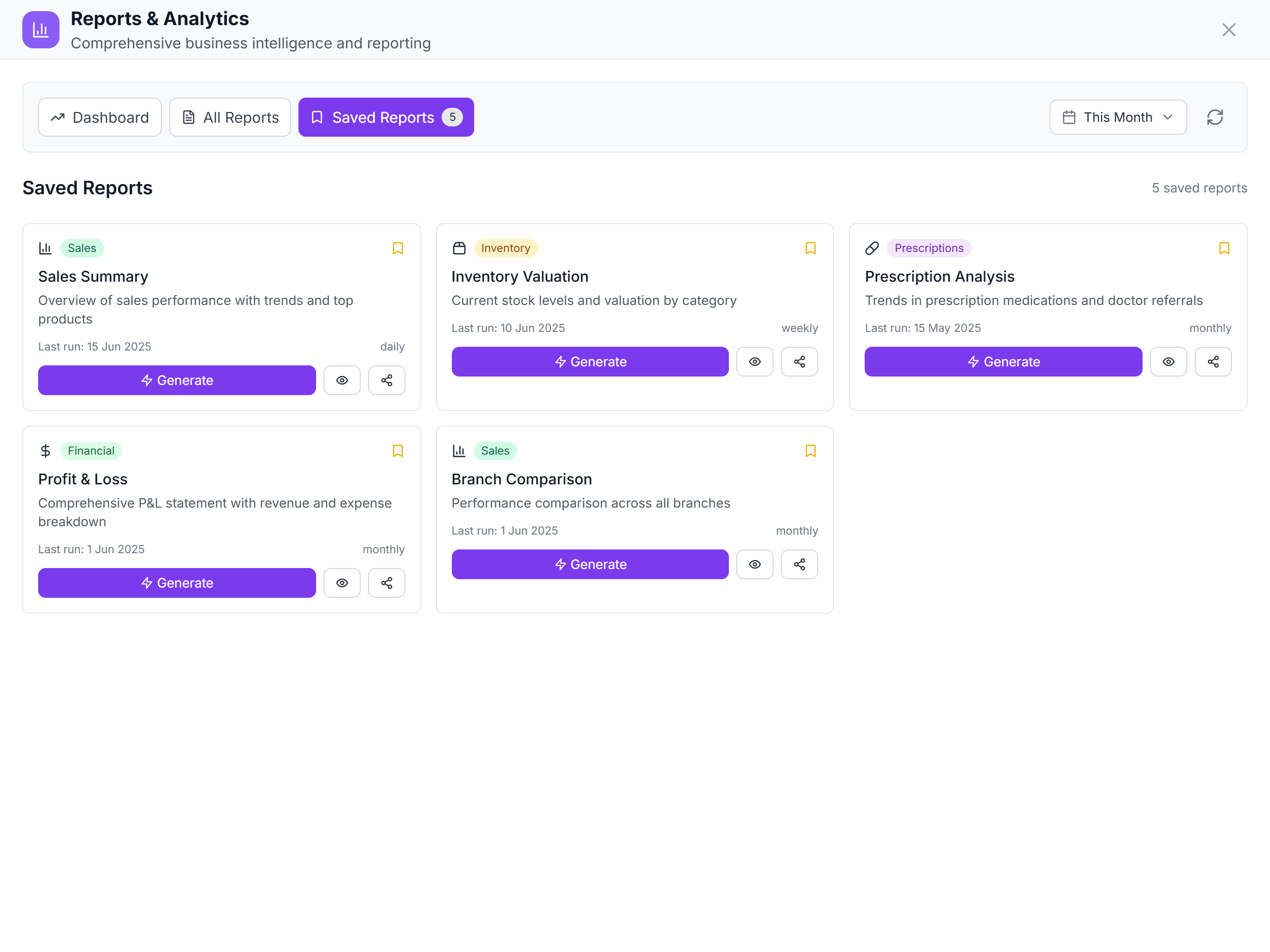Select the Saved Reports tab
1270x952 pixels.
pos(386,117)
